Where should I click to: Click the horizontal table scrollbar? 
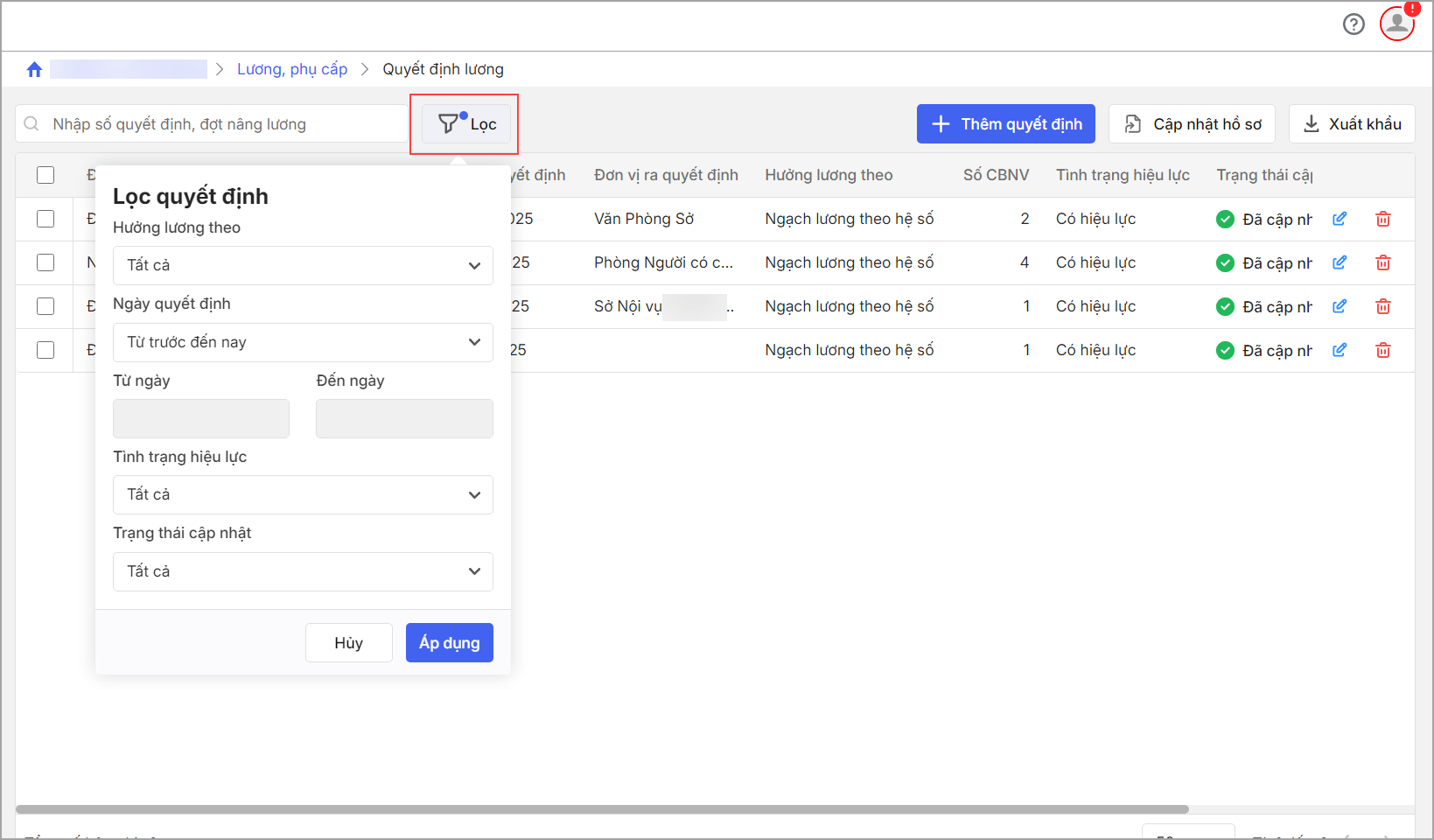point(602,809)
